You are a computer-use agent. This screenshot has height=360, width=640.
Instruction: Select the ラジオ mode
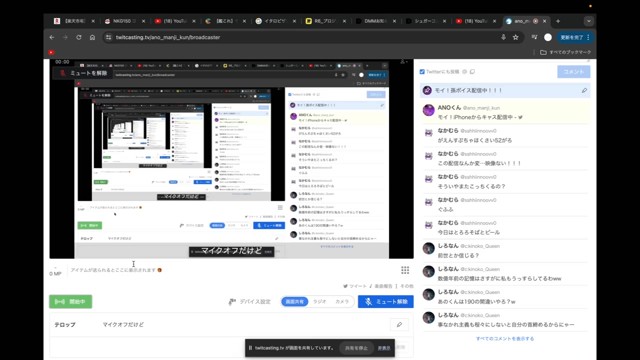(320, 302)
